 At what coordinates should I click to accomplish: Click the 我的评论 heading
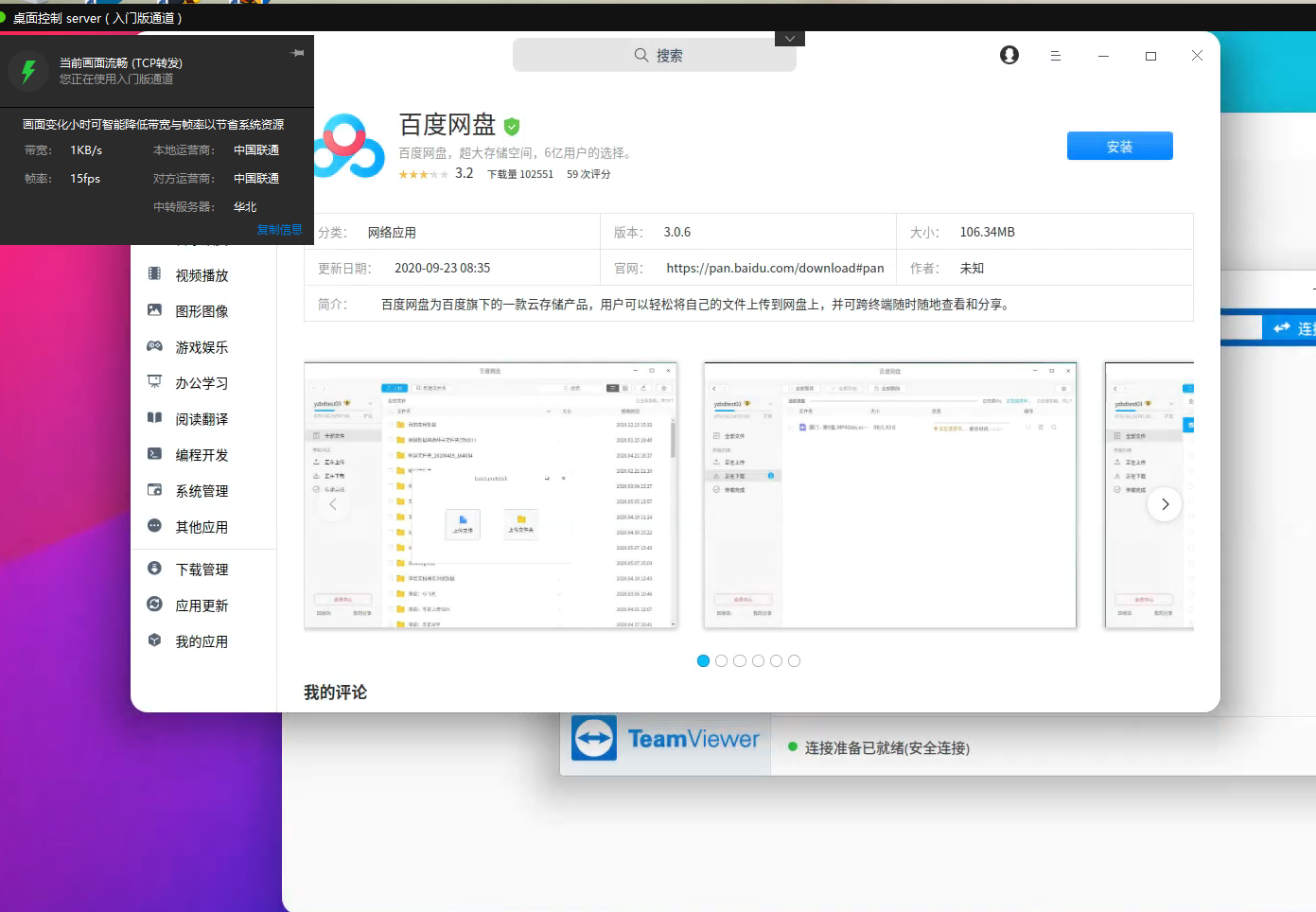(335, 693)
